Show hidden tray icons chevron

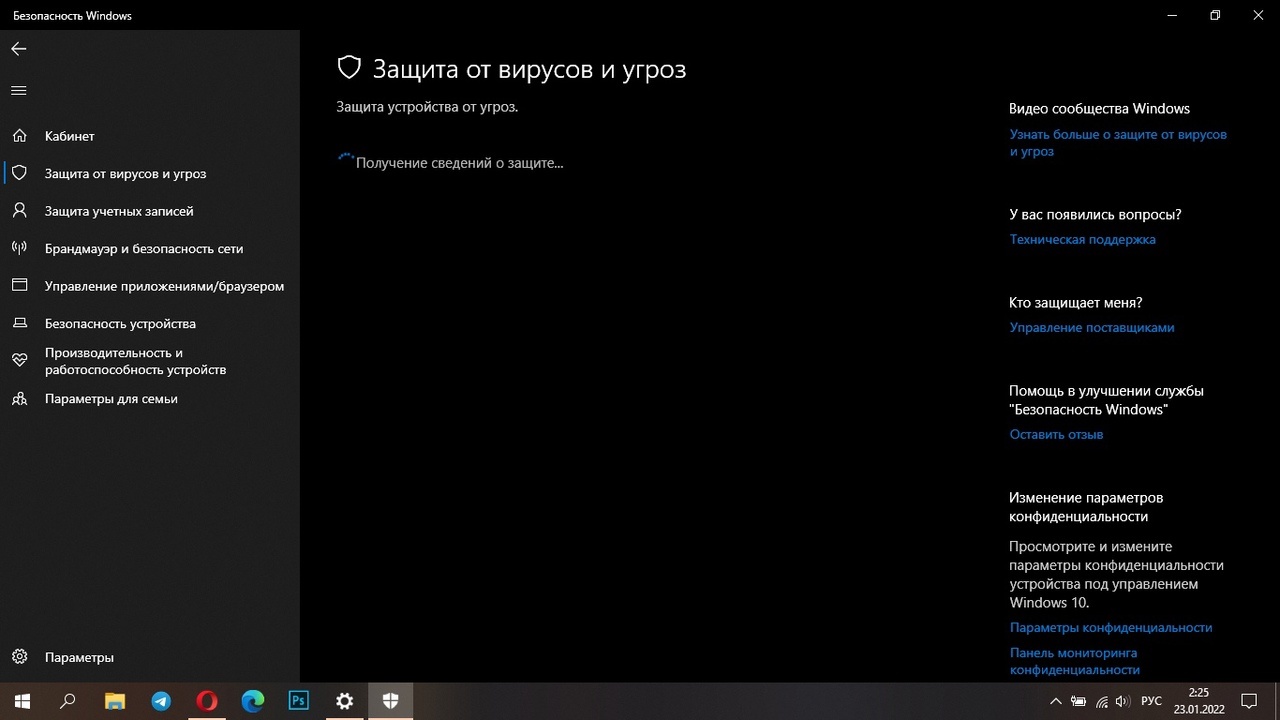coord(1056,702)
